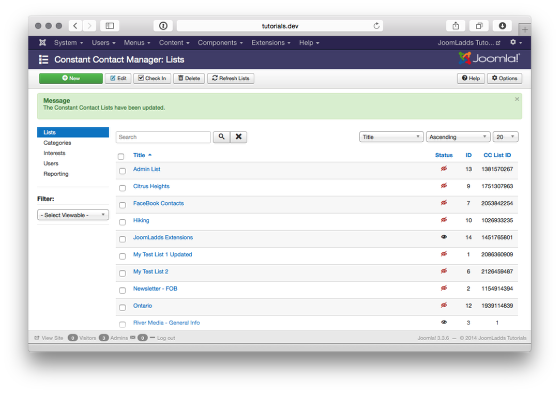
Task: Check the checkbox for JoomLadds Extensions
Action: click(122, 239)
